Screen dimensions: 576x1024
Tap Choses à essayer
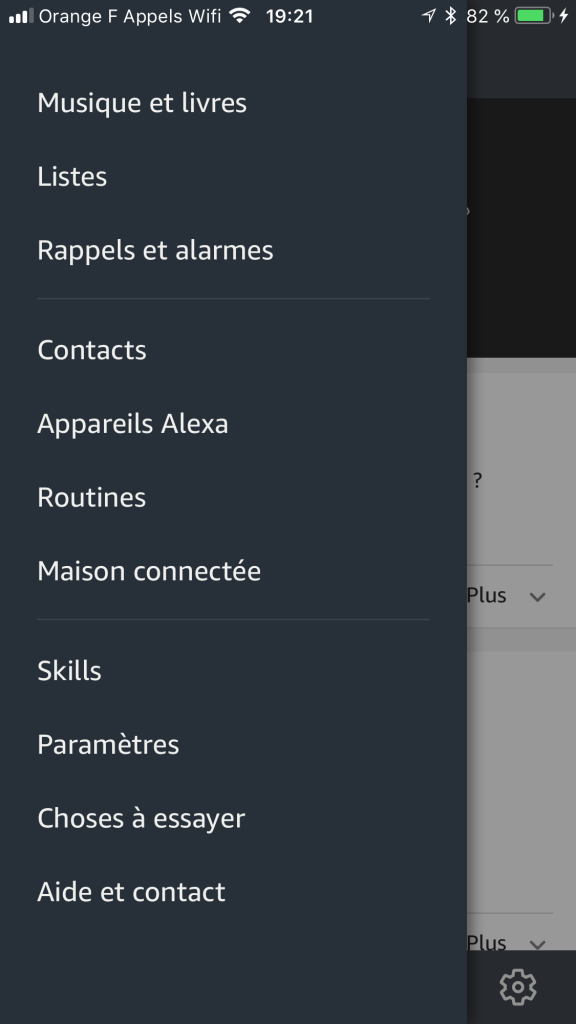(x=141, y=818)
